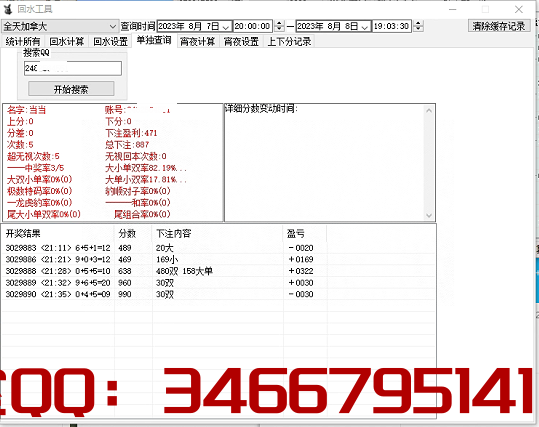This screenshot has width=539, height=427.
Task: Go to the 宵夜计算 tab
Action: tap(198, 42)
